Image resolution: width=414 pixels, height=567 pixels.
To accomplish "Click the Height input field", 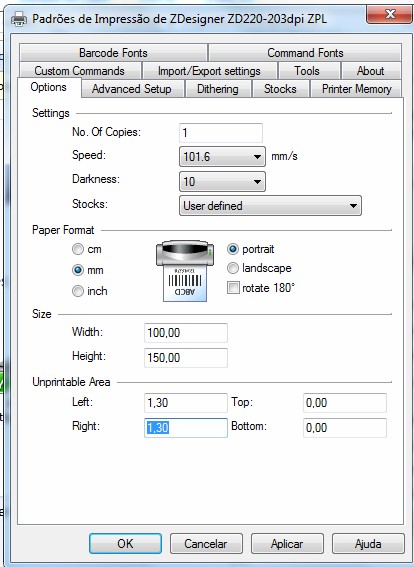I will (186, 358).
